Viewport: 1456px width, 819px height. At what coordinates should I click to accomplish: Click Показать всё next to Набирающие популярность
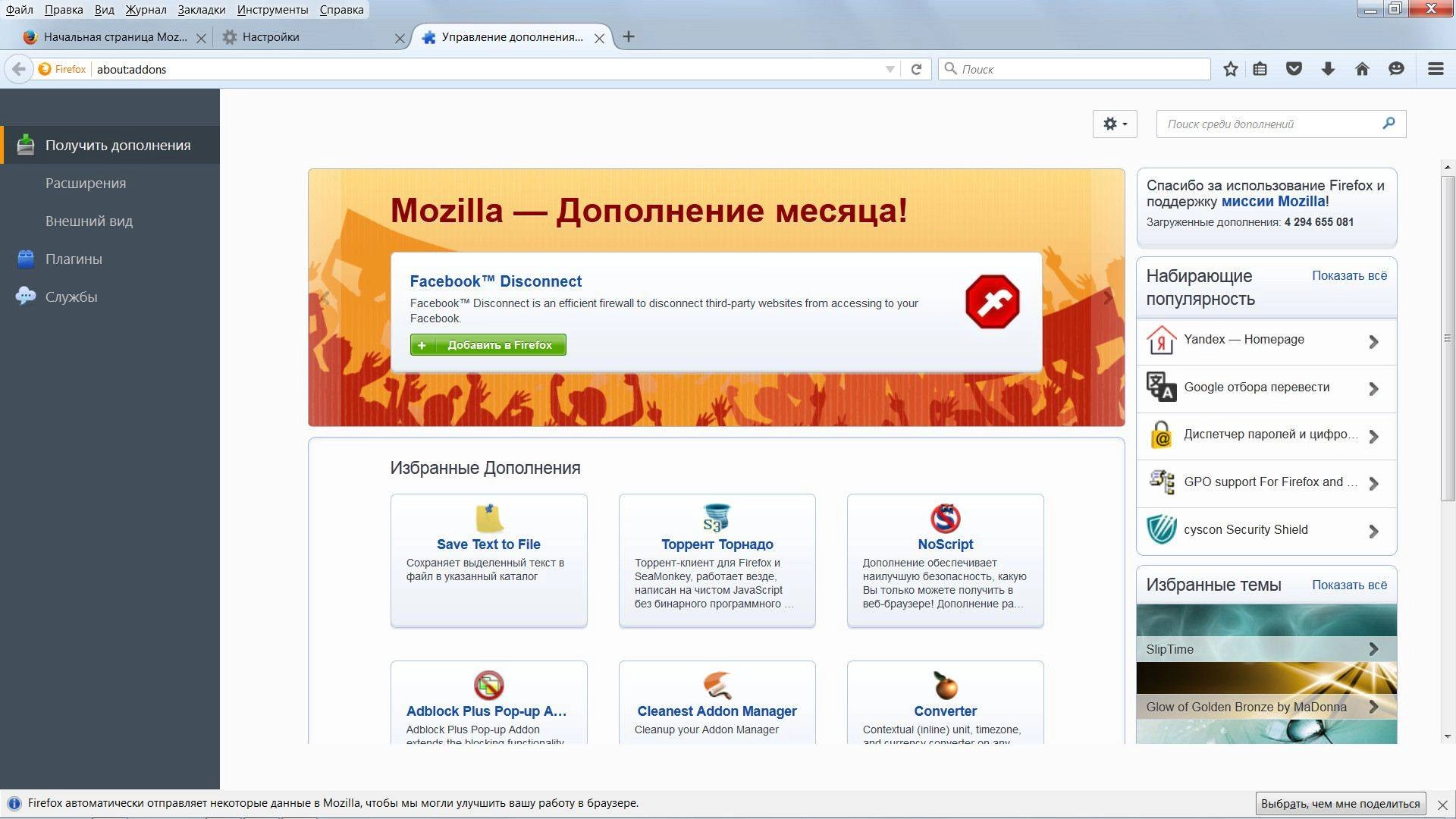tap(1349, 276)
